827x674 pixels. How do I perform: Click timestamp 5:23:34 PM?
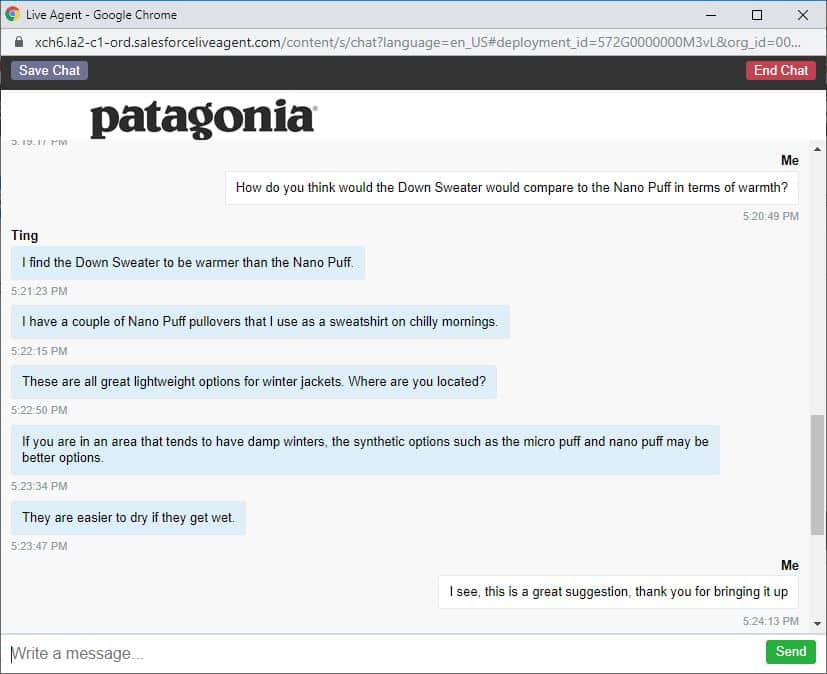tap(39, 486)
